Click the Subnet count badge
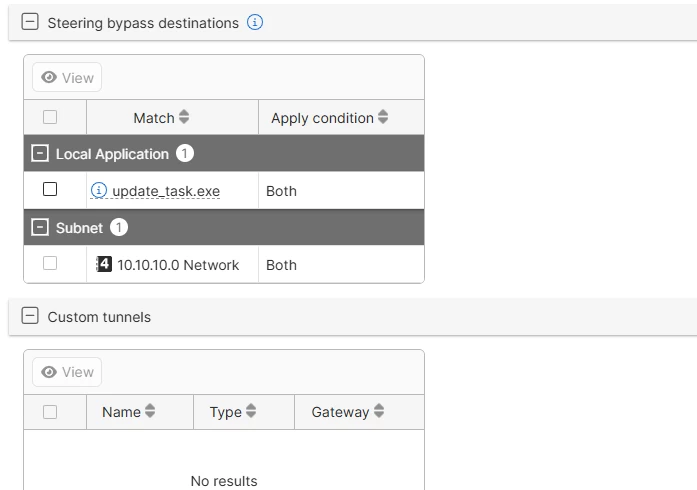The width and height of the screenshot is (697, 490). click(x=119, y=227)
